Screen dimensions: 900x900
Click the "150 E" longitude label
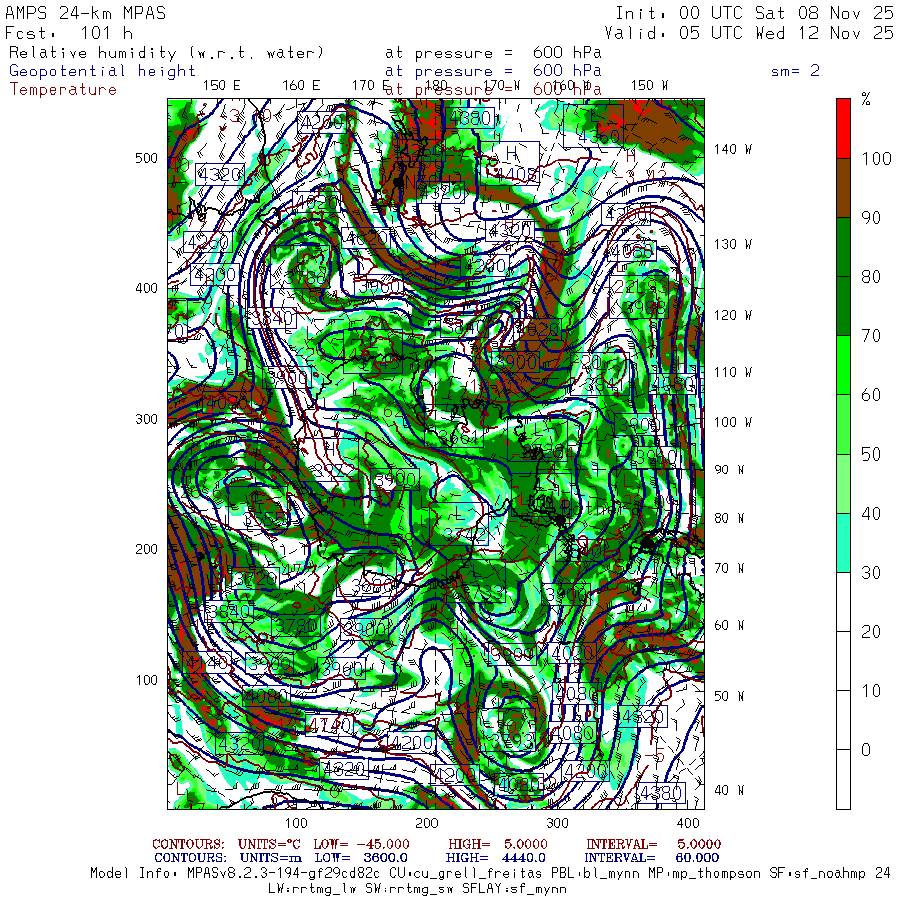[x=222, y=86]
